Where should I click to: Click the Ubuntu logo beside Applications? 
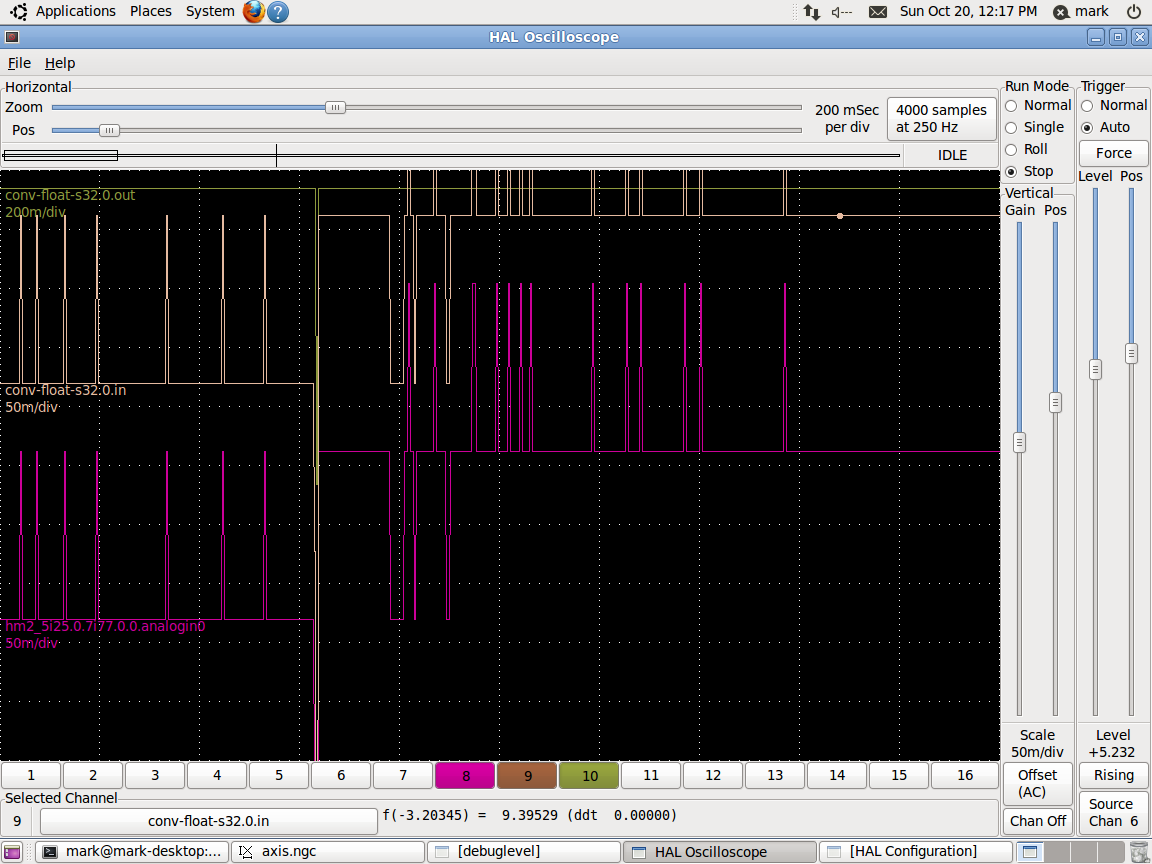click(18, 11)
